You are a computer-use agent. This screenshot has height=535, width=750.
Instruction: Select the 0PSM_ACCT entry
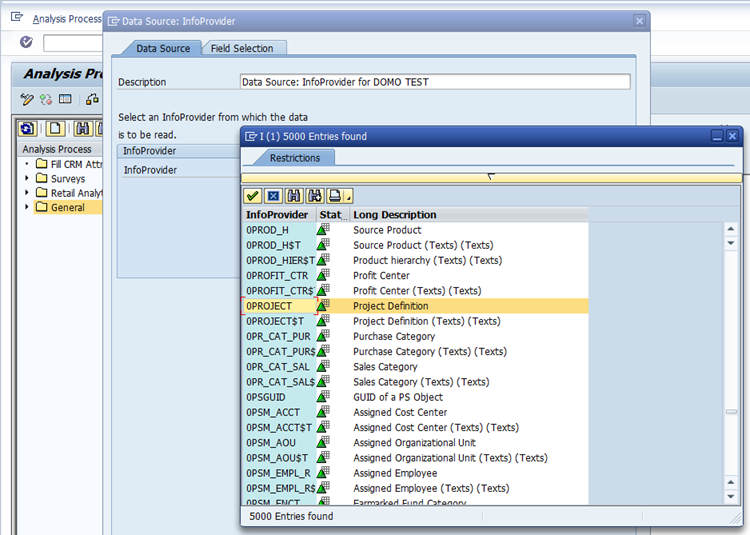click(x=273, y=412)
